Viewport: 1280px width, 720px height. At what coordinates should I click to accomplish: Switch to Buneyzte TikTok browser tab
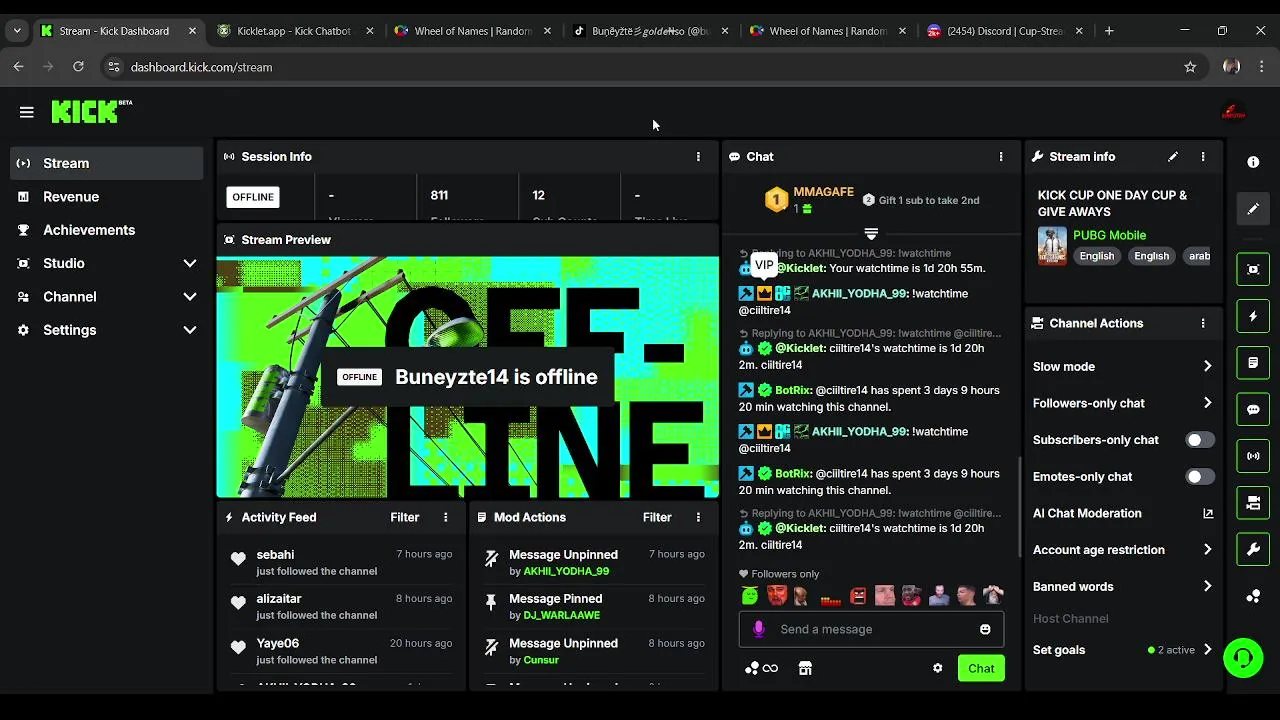coord(651,31)
